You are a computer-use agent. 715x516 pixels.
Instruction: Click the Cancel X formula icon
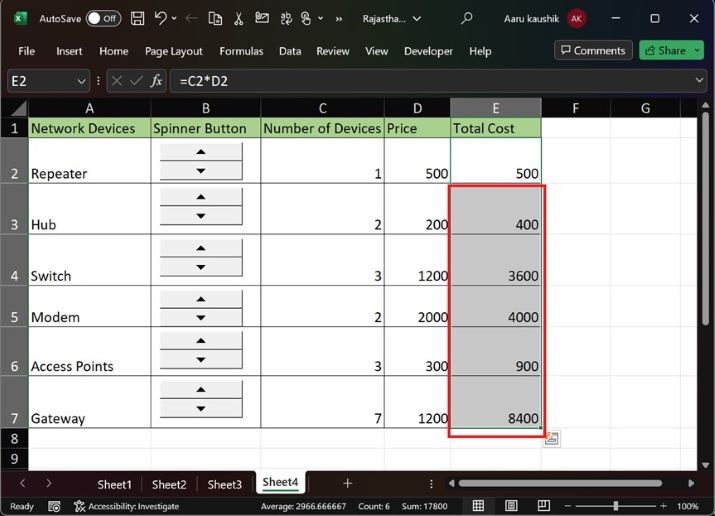[117, 81]
